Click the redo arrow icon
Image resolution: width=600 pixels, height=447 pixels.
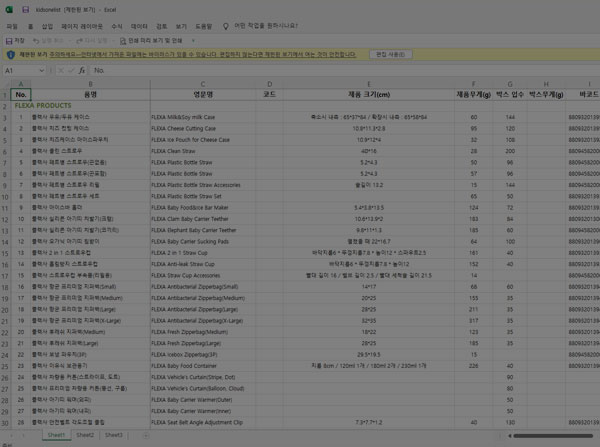(79, 41)
